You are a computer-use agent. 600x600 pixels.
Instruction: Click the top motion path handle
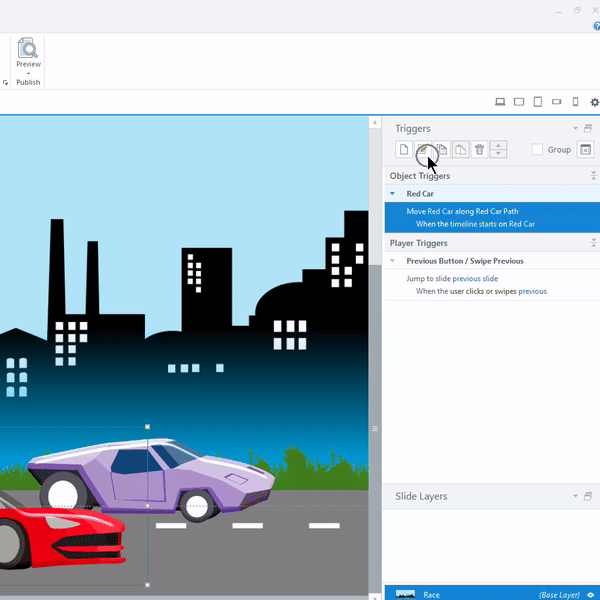tap(147, 427)
